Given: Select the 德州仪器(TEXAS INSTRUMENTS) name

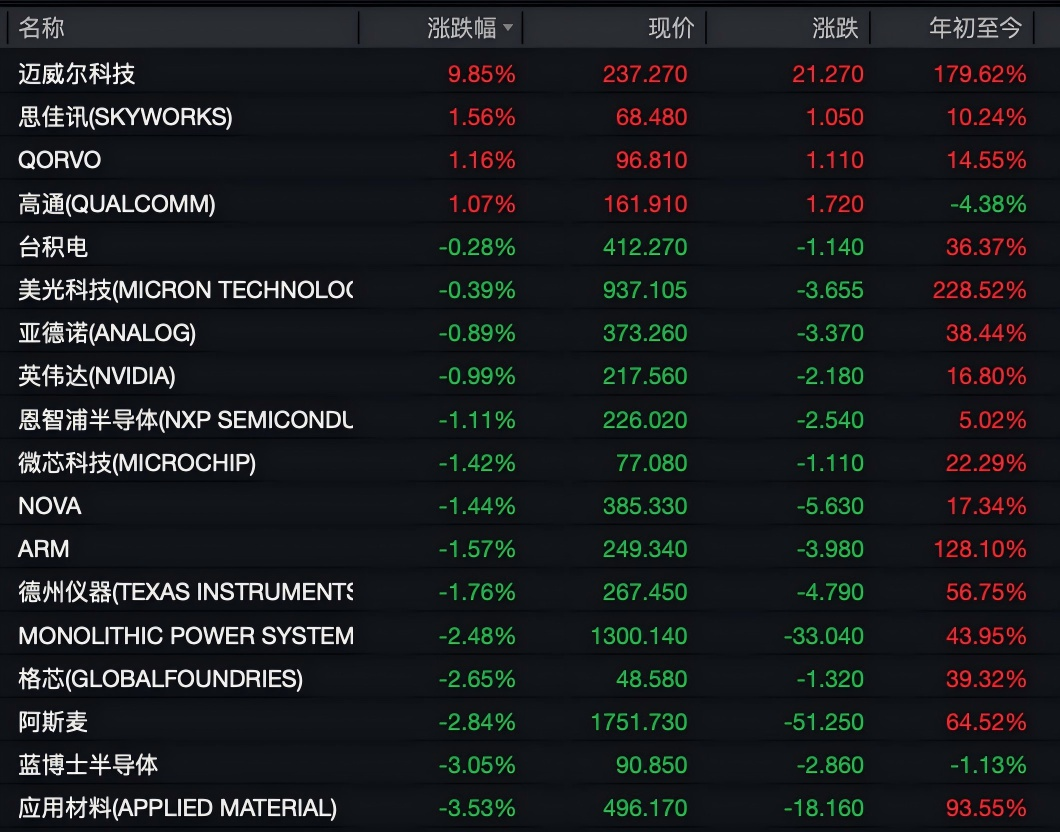Looking at the screenshot, I should [x=185, y=592].
